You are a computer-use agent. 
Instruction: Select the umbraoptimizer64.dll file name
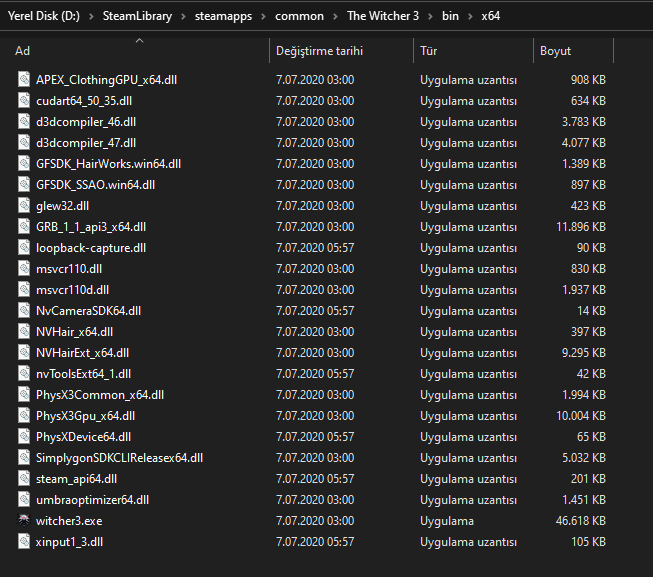pyautogui.click(x=92, y=500)
